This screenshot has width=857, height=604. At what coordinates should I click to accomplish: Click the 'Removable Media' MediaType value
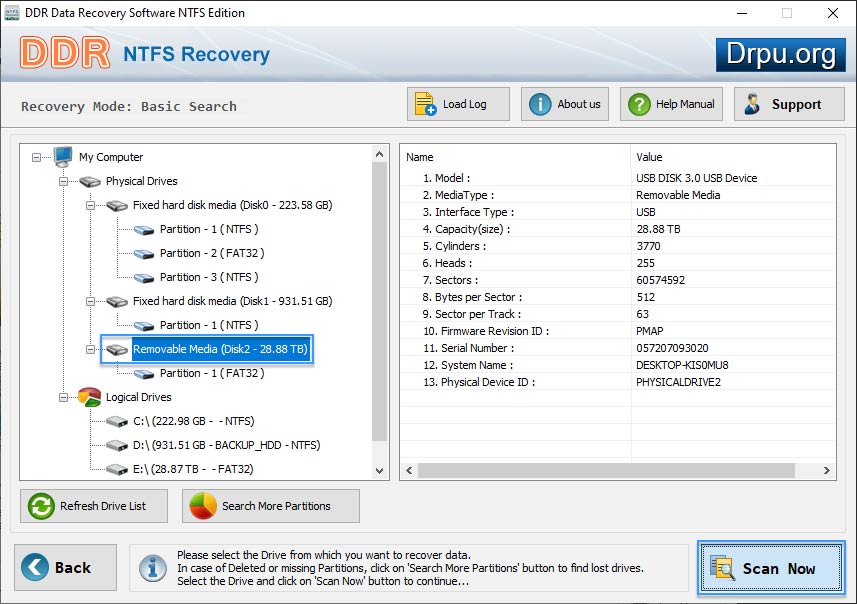click(678, 195)
